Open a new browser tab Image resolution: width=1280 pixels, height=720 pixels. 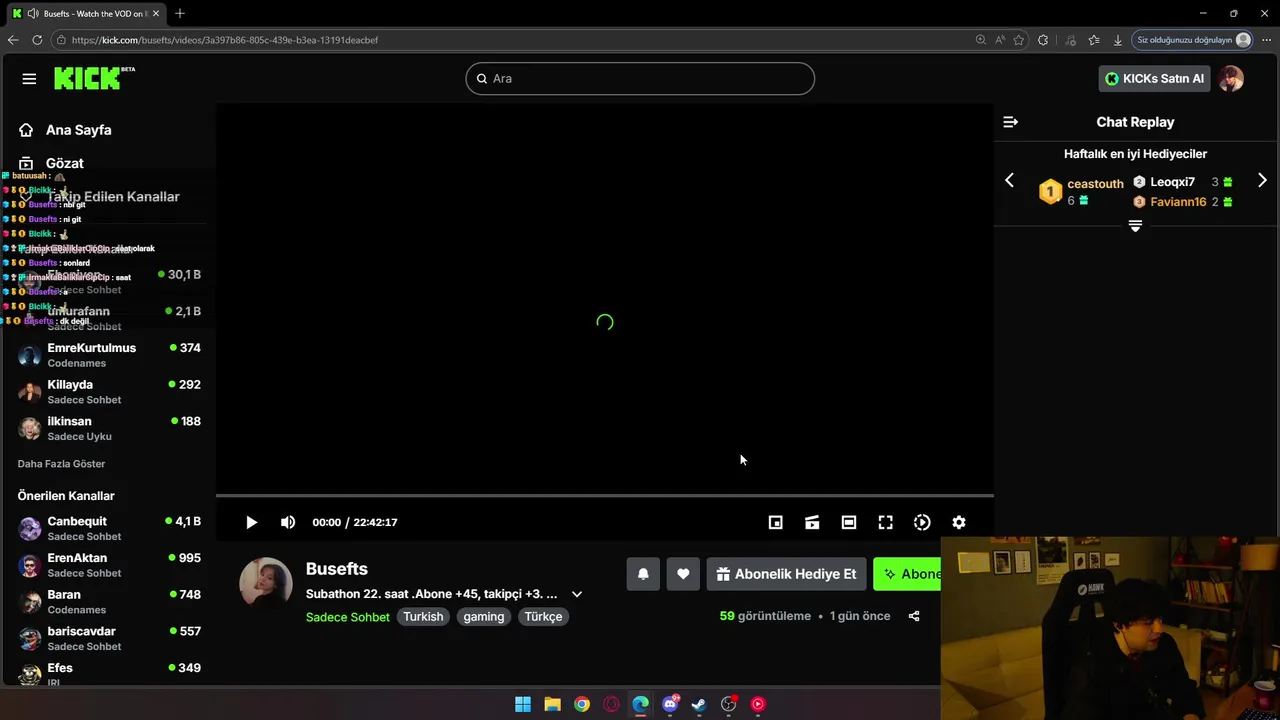(x=180, y=14)
